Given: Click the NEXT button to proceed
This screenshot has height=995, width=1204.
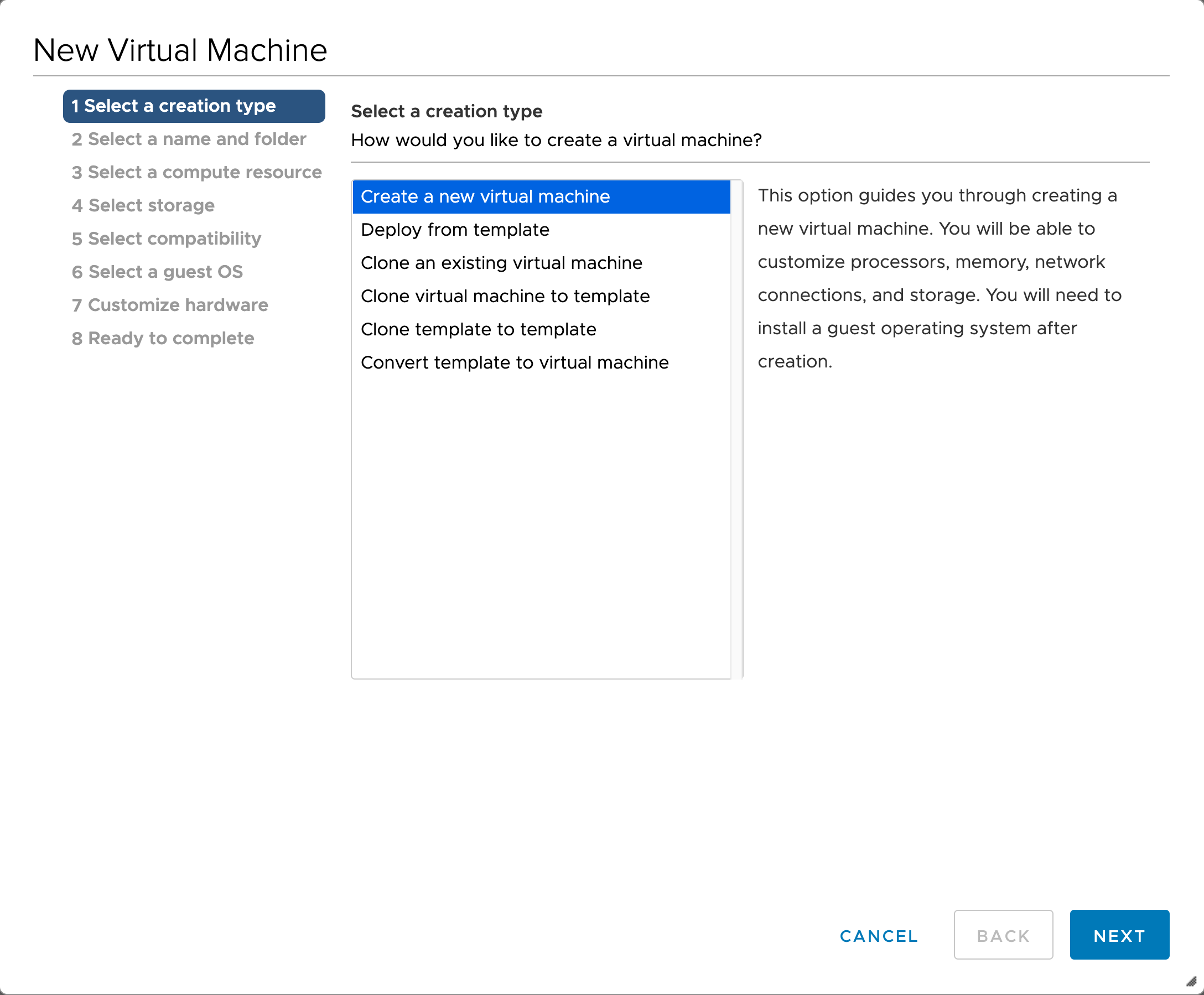Looking at the screenshot, I should (x=1119, y=936).
